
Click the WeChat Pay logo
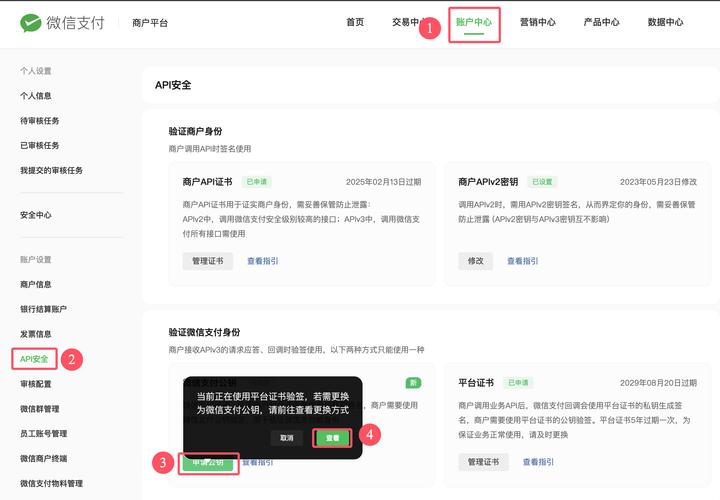(x=62, y=22)
